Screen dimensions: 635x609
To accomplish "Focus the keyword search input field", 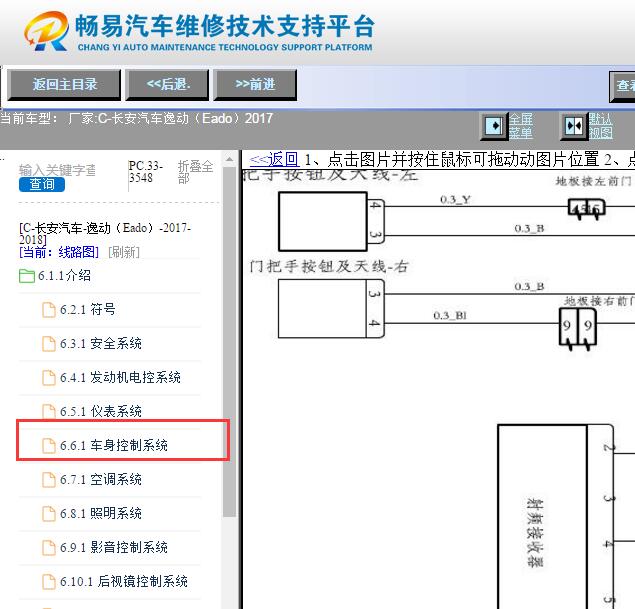I will tap(57, 170).
